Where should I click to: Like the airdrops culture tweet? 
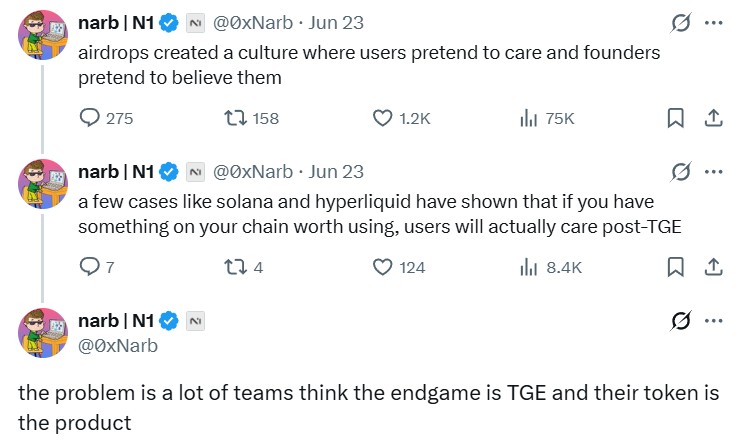382,118
